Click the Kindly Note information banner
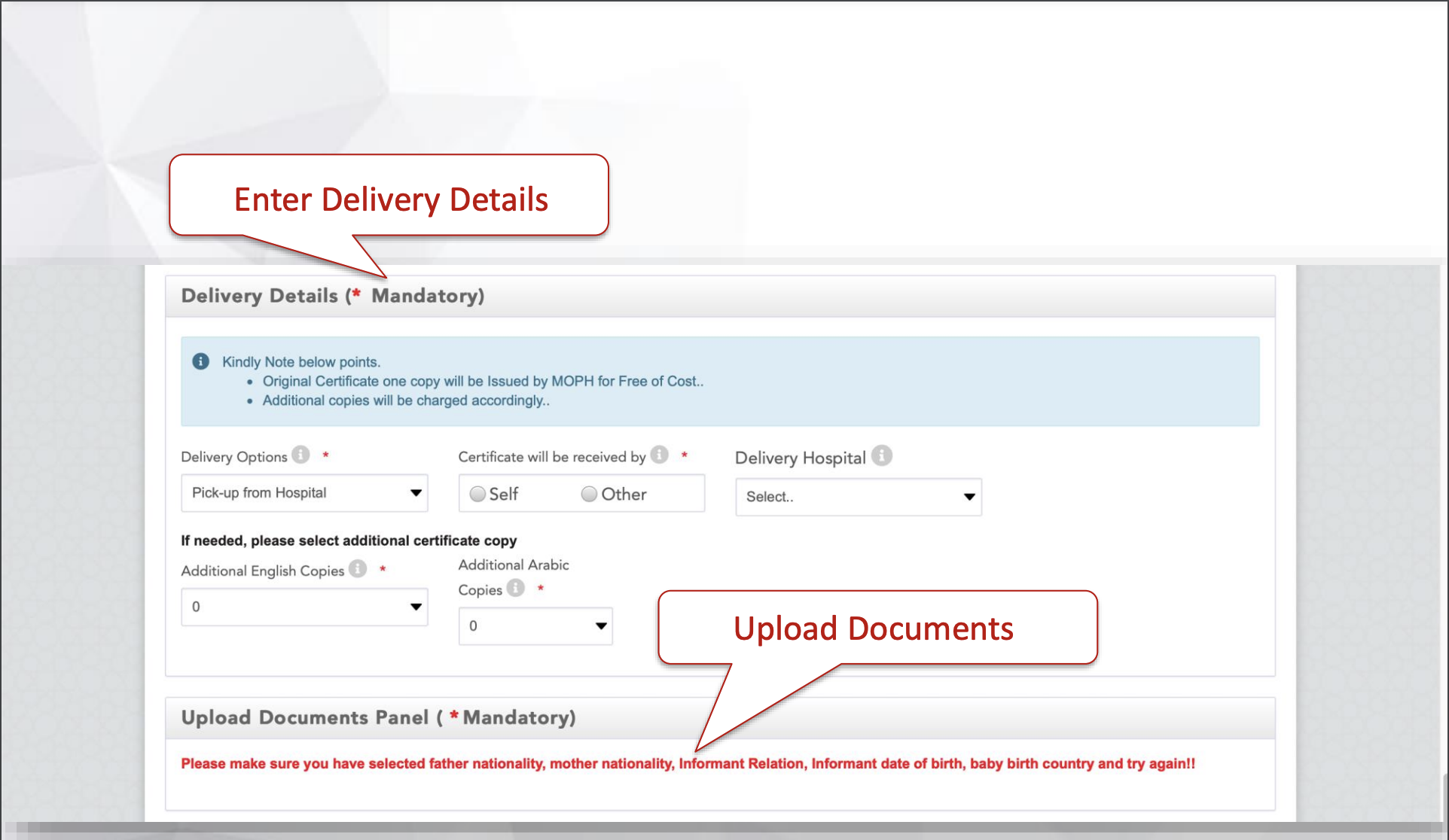The image size is (1449, 840). [719, 381]
